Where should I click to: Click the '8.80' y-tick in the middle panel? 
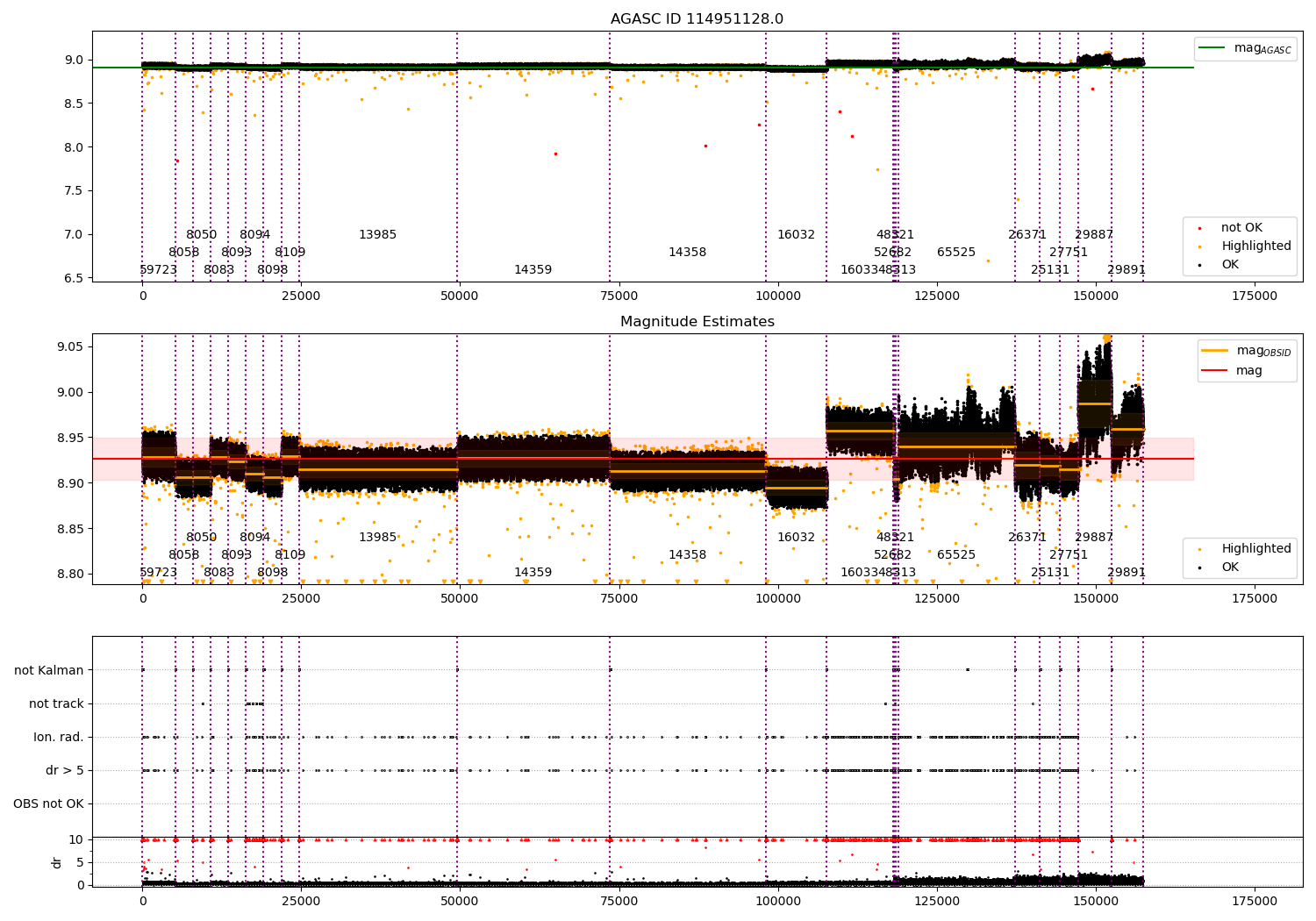coord(71,575)
